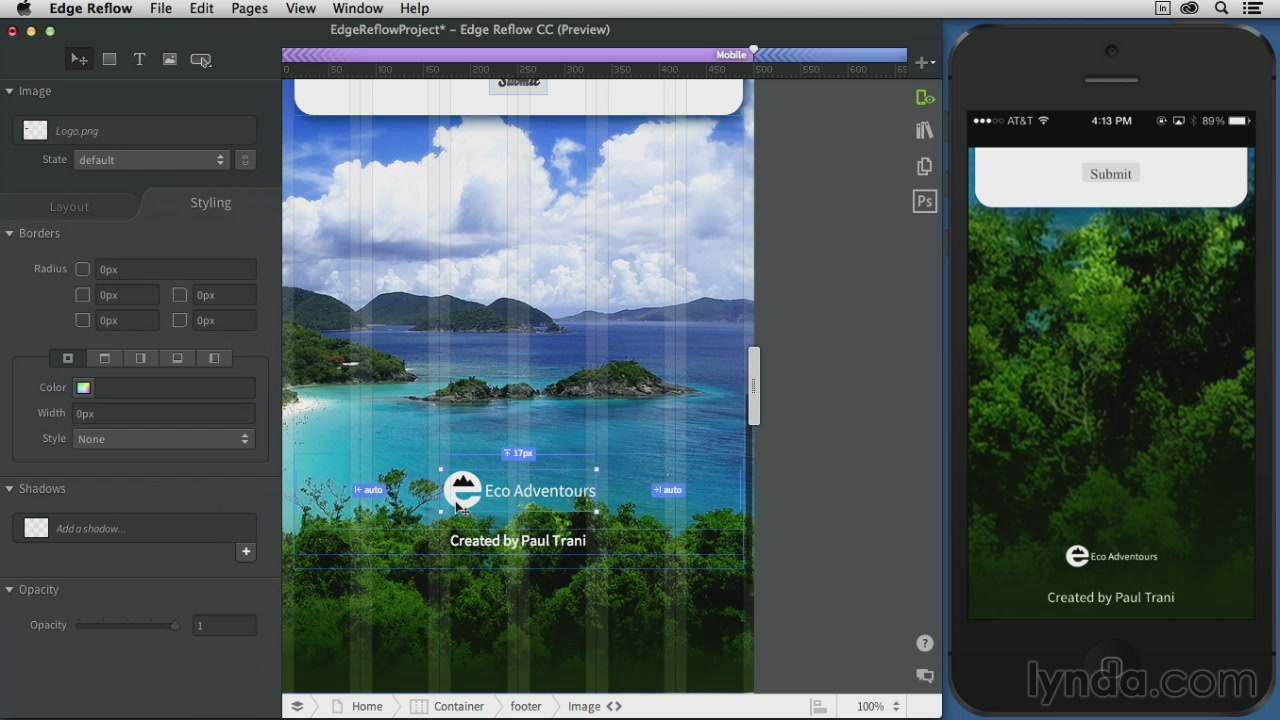Select bottom border icon

(x=177, y=358)
